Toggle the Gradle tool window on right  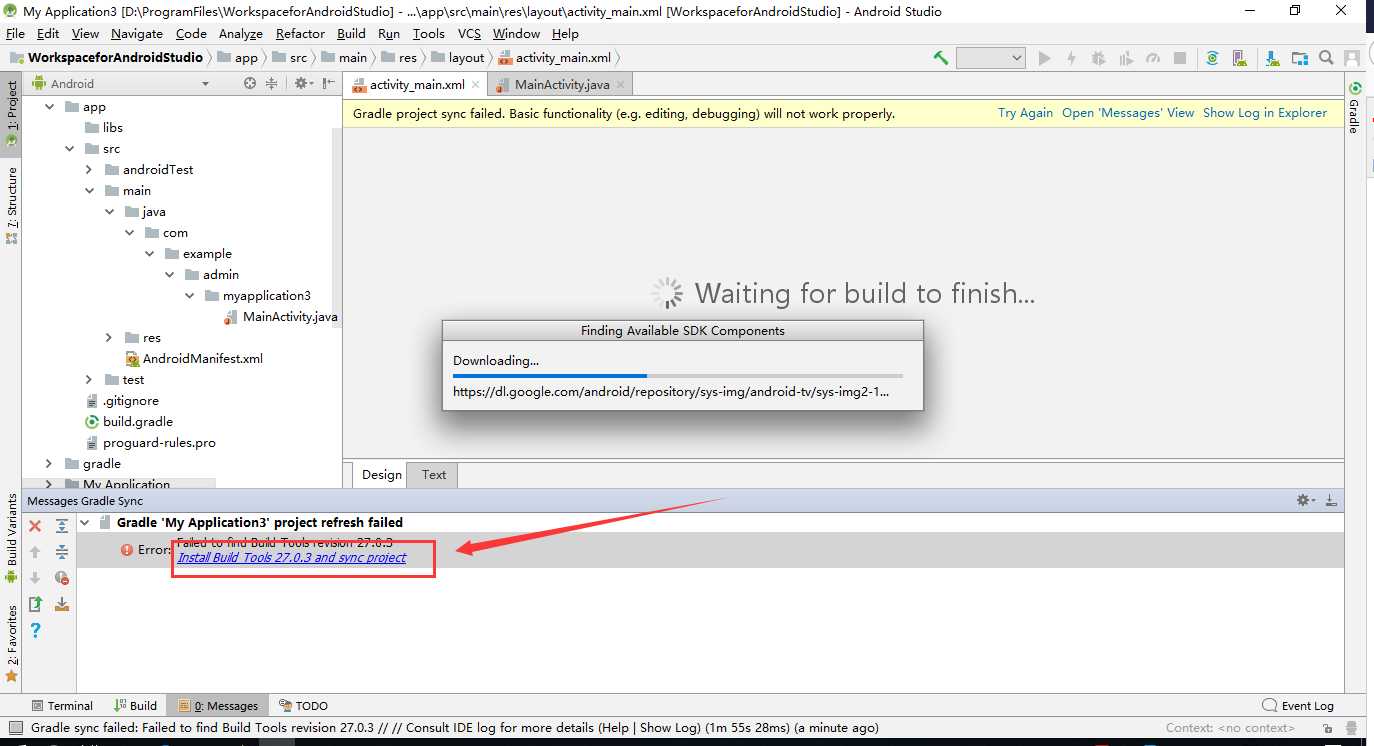point(1355,107)
